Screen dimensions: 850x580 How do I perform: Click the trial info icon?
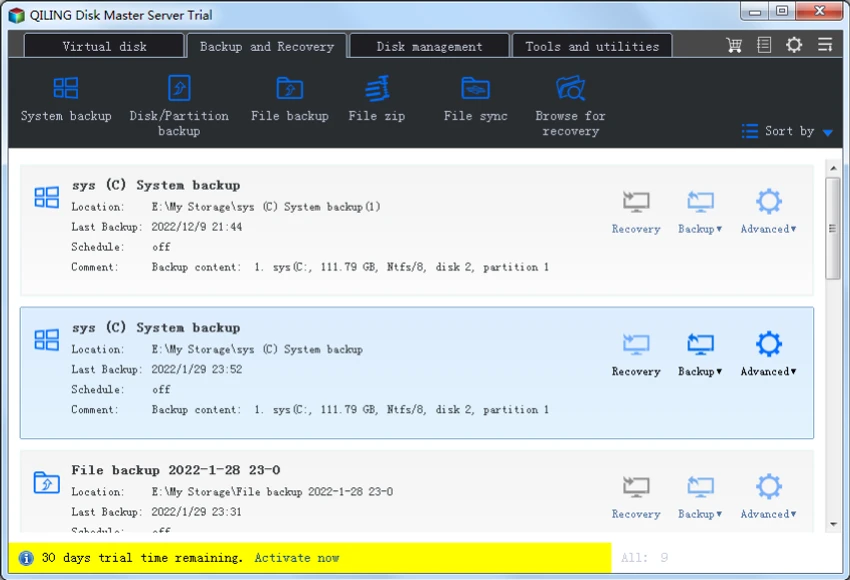pos(25,558)
